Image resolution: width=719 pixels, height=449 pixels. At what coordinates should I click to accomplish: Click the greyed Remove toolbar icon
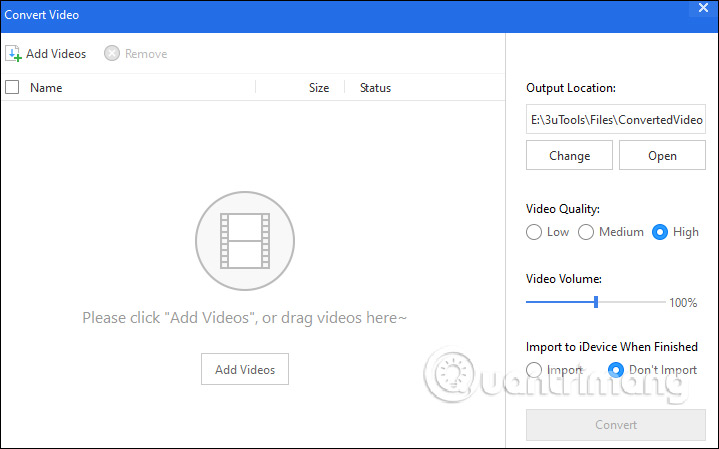point(111,53)
